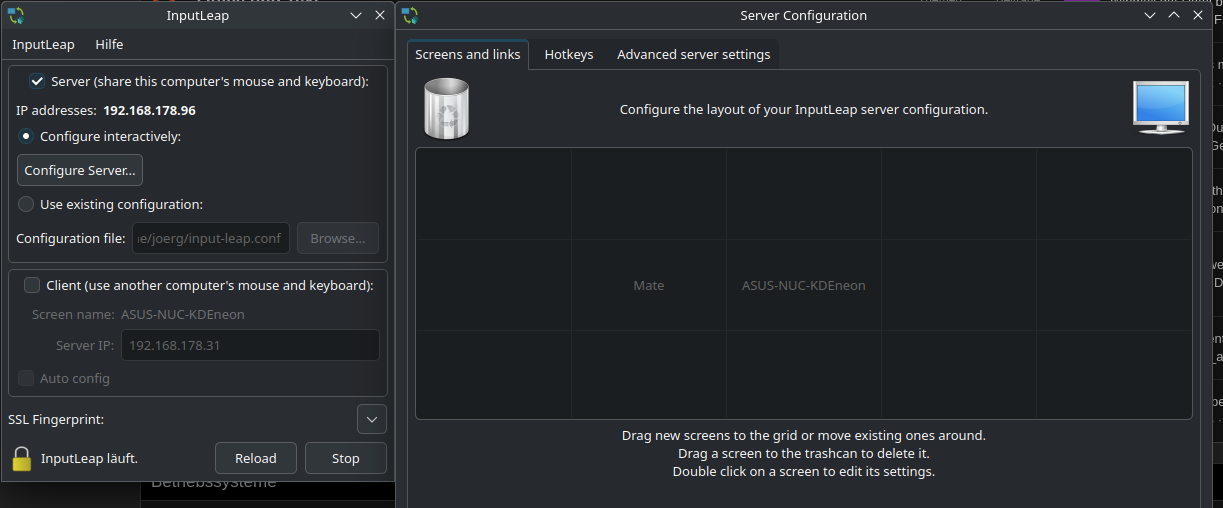Open the Advanced server settings tab
Screen dimensions: 1223x508
coord(694,54)
